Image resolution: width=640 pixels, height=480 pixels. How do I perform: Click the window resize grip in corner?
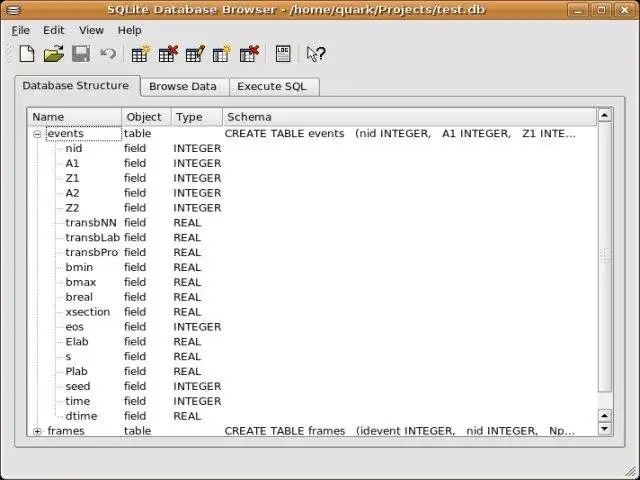pos(631,471)
